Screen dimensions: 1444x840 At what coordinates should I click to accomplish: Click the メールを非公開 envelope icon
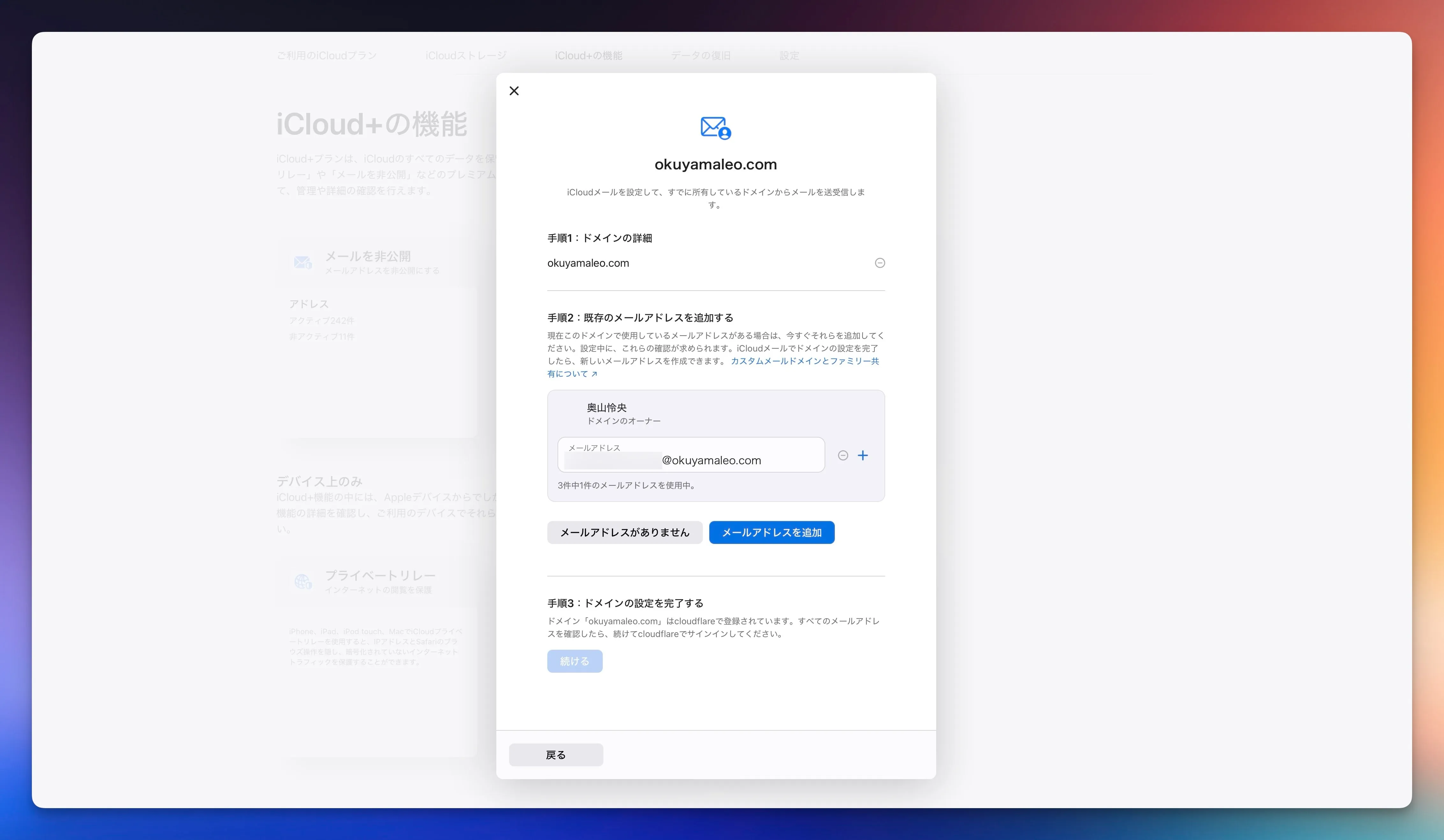click(x=303, y=261)
